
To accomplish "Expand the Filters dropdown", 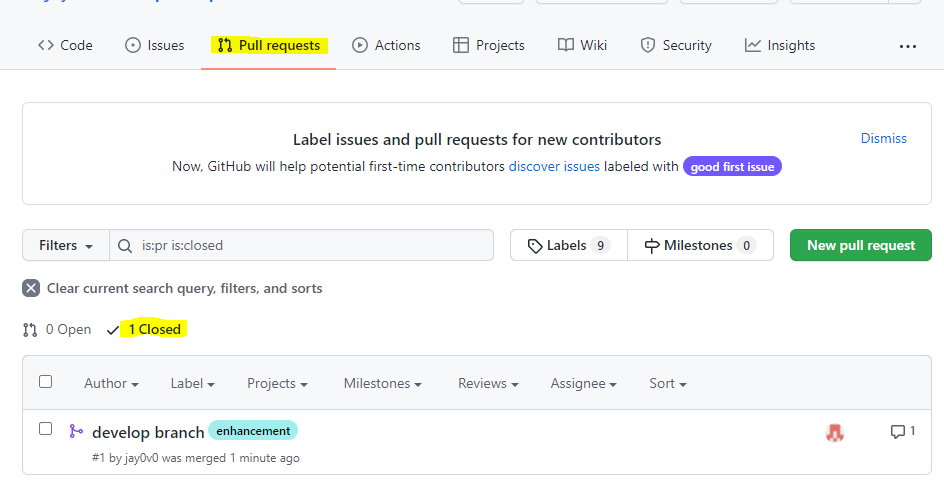I will 65,245.
